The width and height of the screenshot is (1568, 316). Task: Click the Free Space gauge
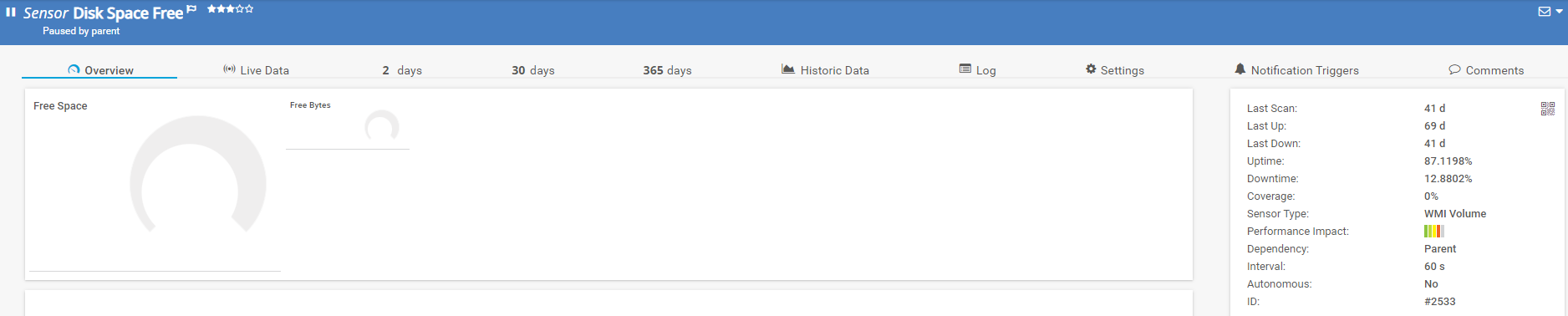click(x=198, y=176)
